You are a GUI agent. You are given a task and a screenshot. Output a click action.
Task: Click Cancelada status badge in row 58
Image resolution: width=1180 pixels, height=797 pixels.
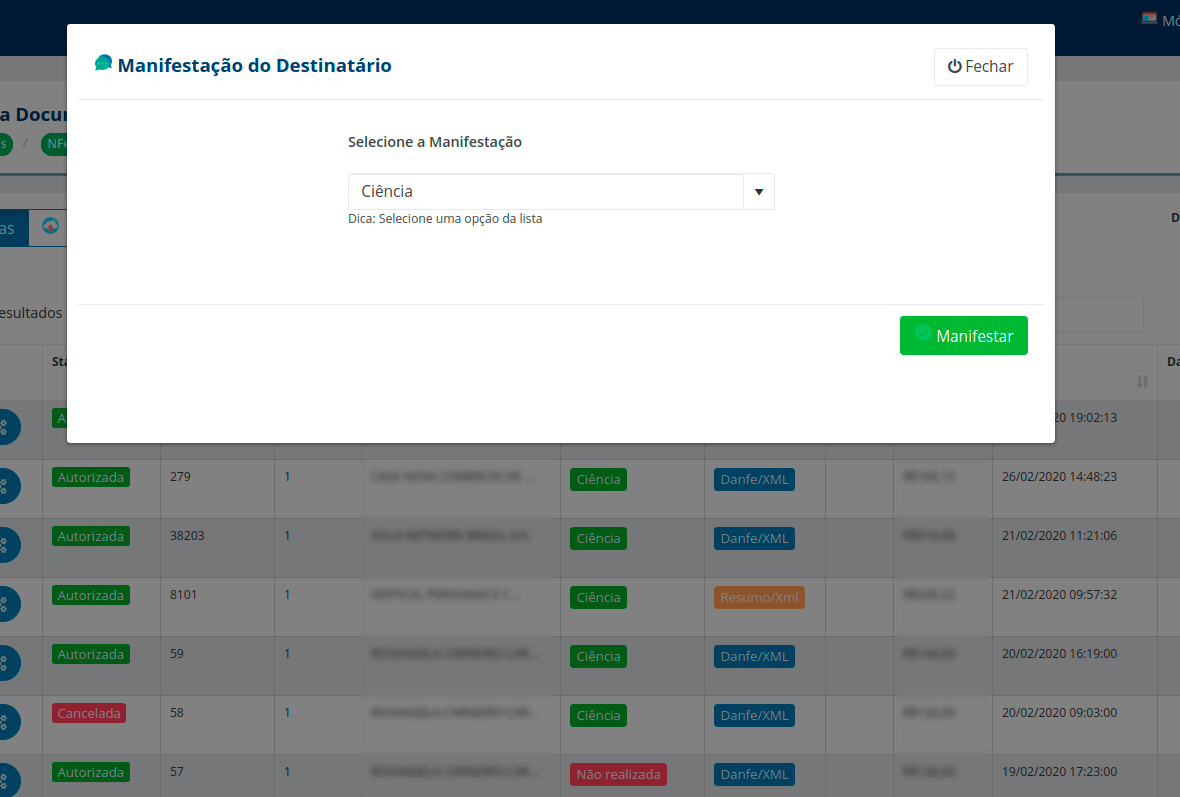(89, 713)
